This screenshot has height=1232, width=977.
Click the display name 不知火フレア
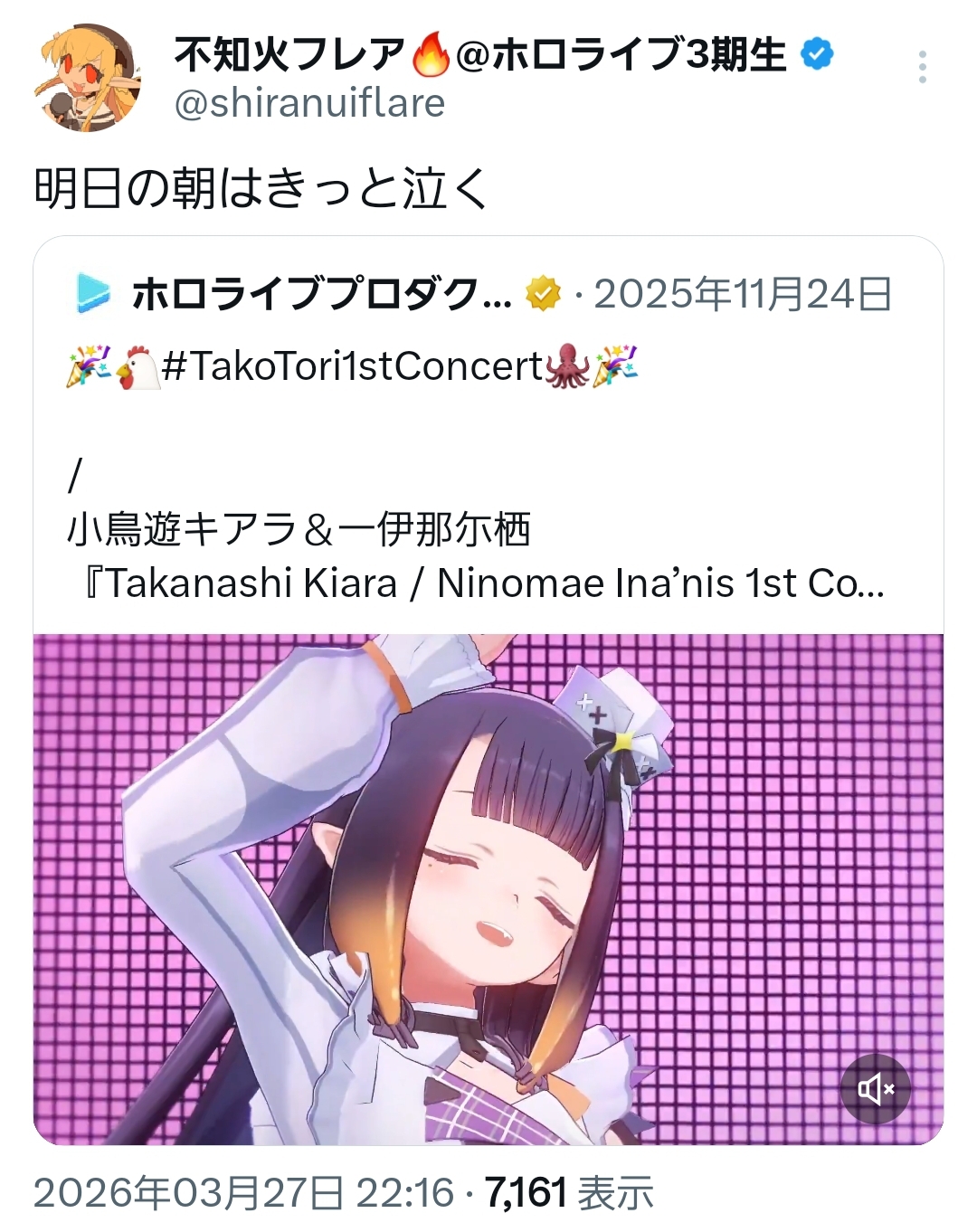click(x=289, y=55)
